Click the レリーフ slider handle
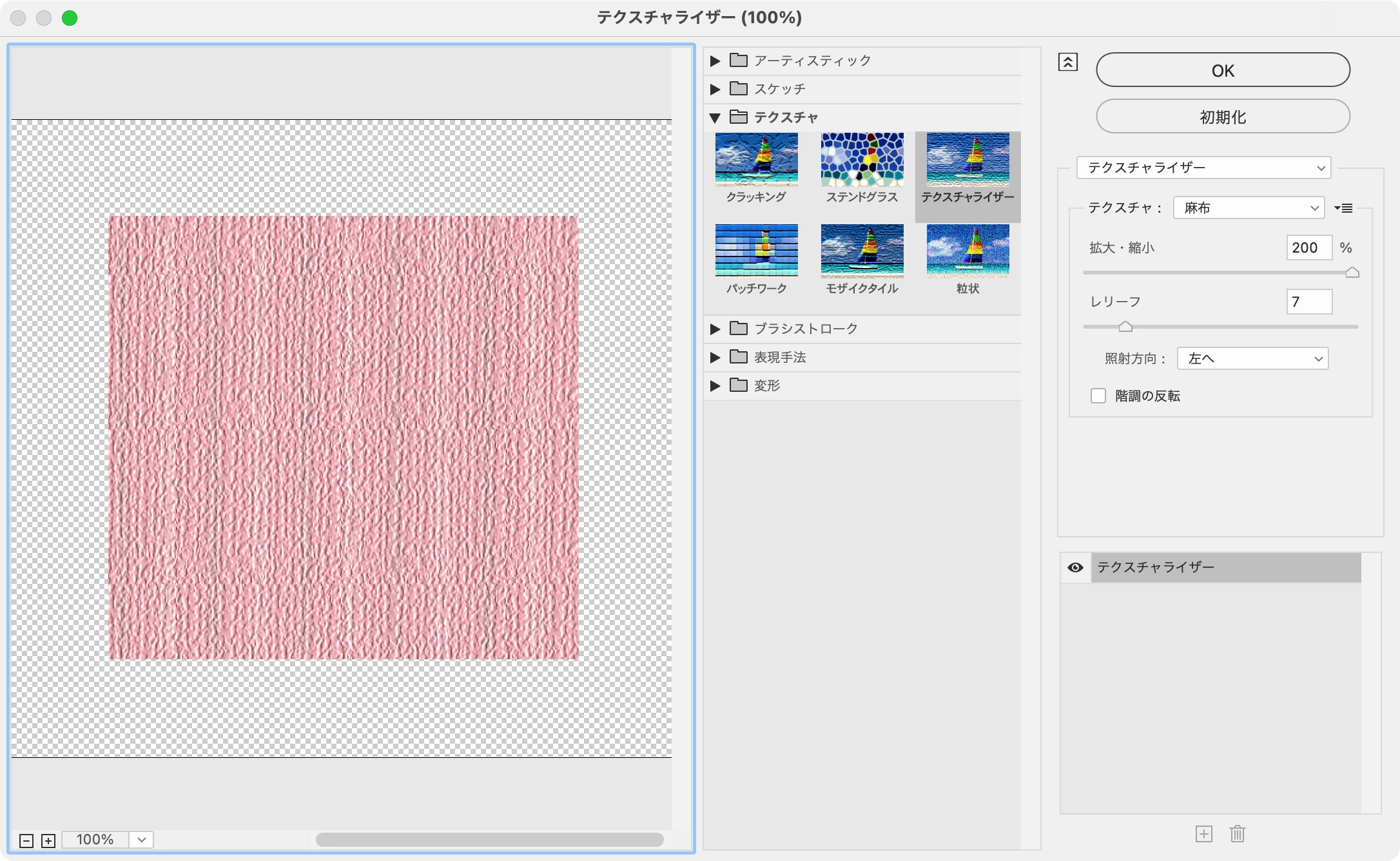 1125,327
